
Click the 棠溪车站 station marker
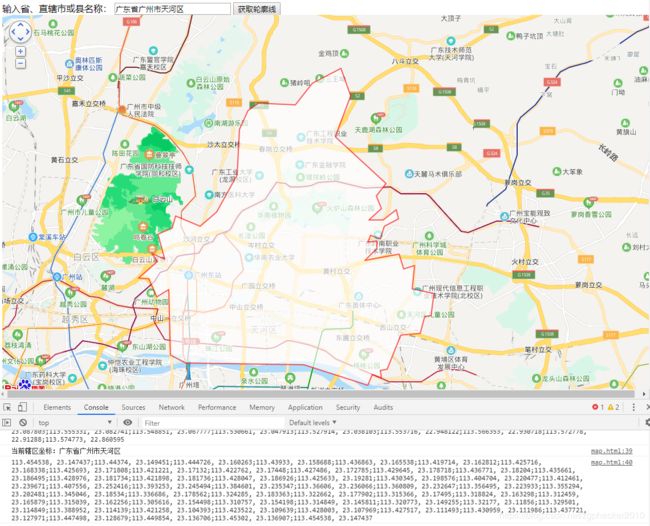(x=33, y=237)
